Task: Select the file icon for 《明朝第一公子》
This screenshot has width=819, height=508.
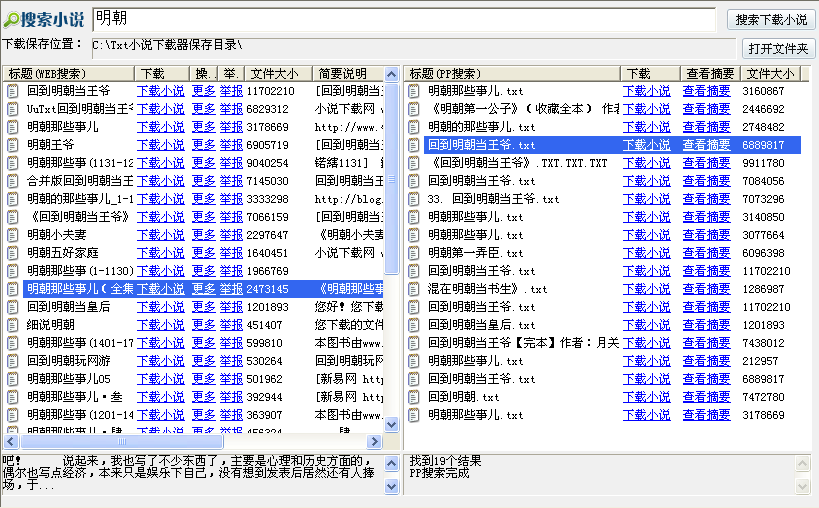Action: [x=415, y=109]
